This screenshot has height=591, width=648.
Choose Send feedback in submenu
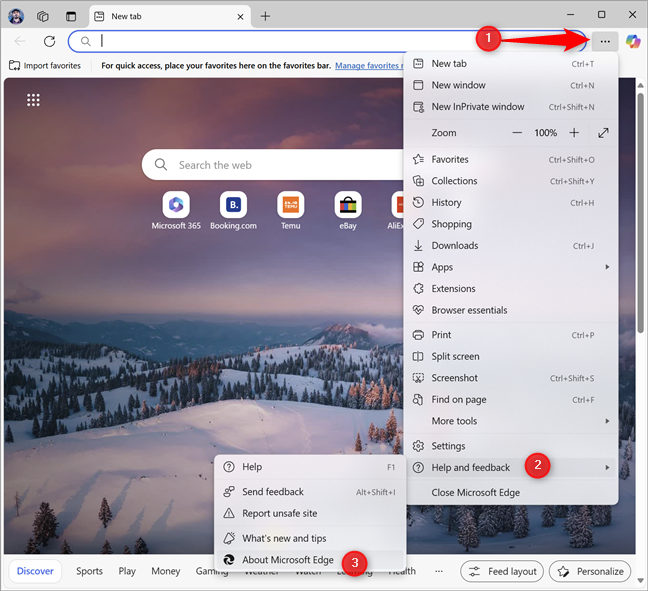tap(310, 492)
